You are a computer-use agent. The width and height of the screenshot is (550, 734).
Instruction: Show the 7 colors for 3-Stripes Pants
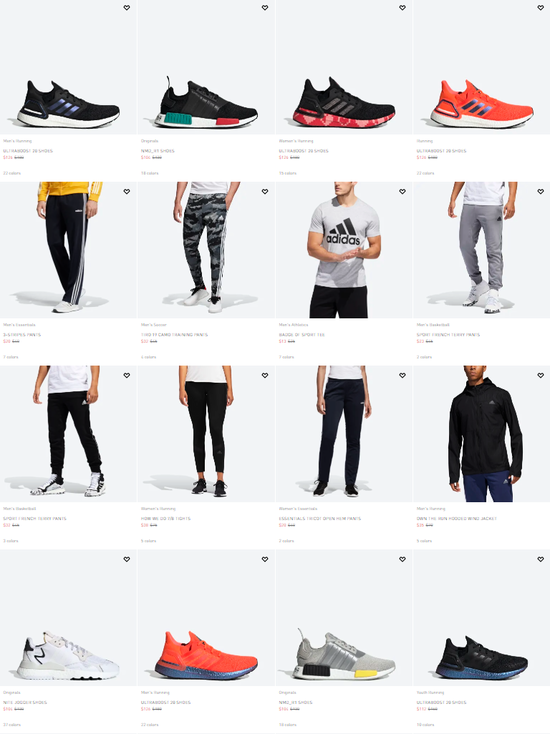tap(11, 357)
